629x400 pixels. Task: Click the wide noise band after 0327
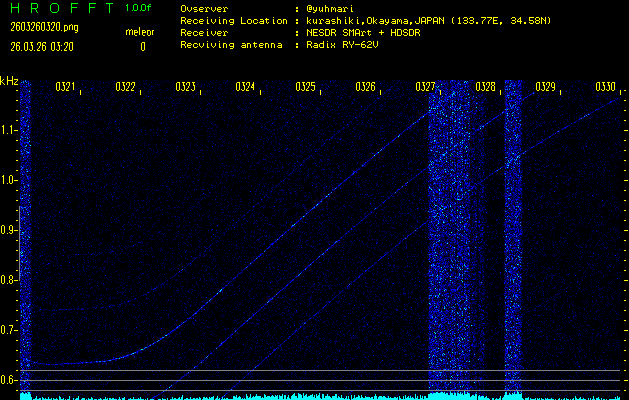[449, 240]
